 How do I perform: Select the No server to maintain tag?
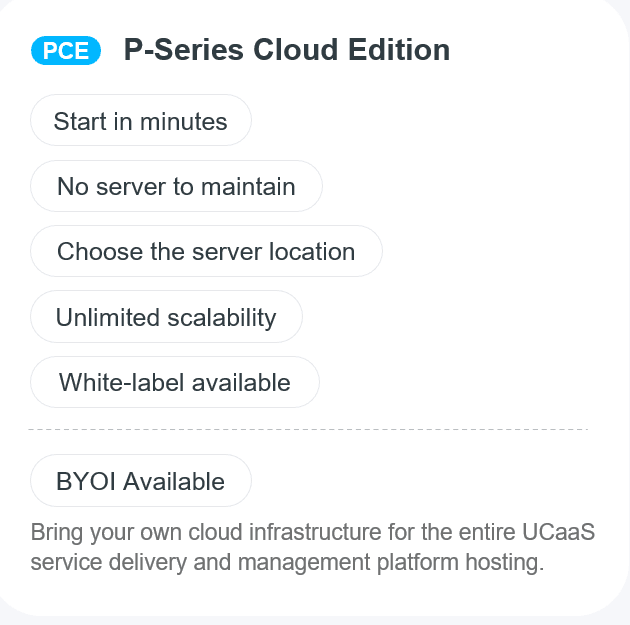point(176,186)
